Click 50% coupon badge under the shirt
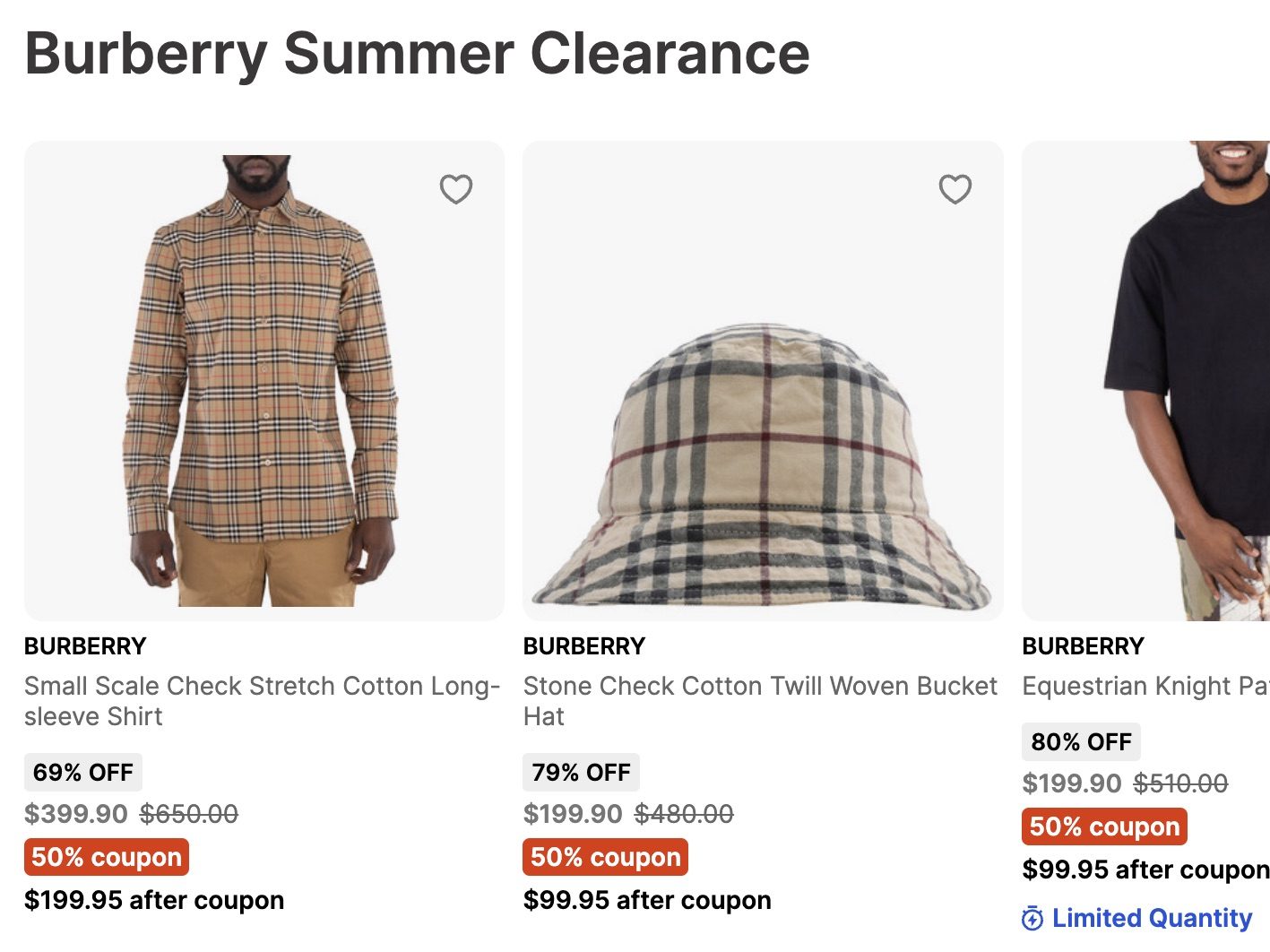The width and height of the screenshot is (1270, 952). (107, 857)
